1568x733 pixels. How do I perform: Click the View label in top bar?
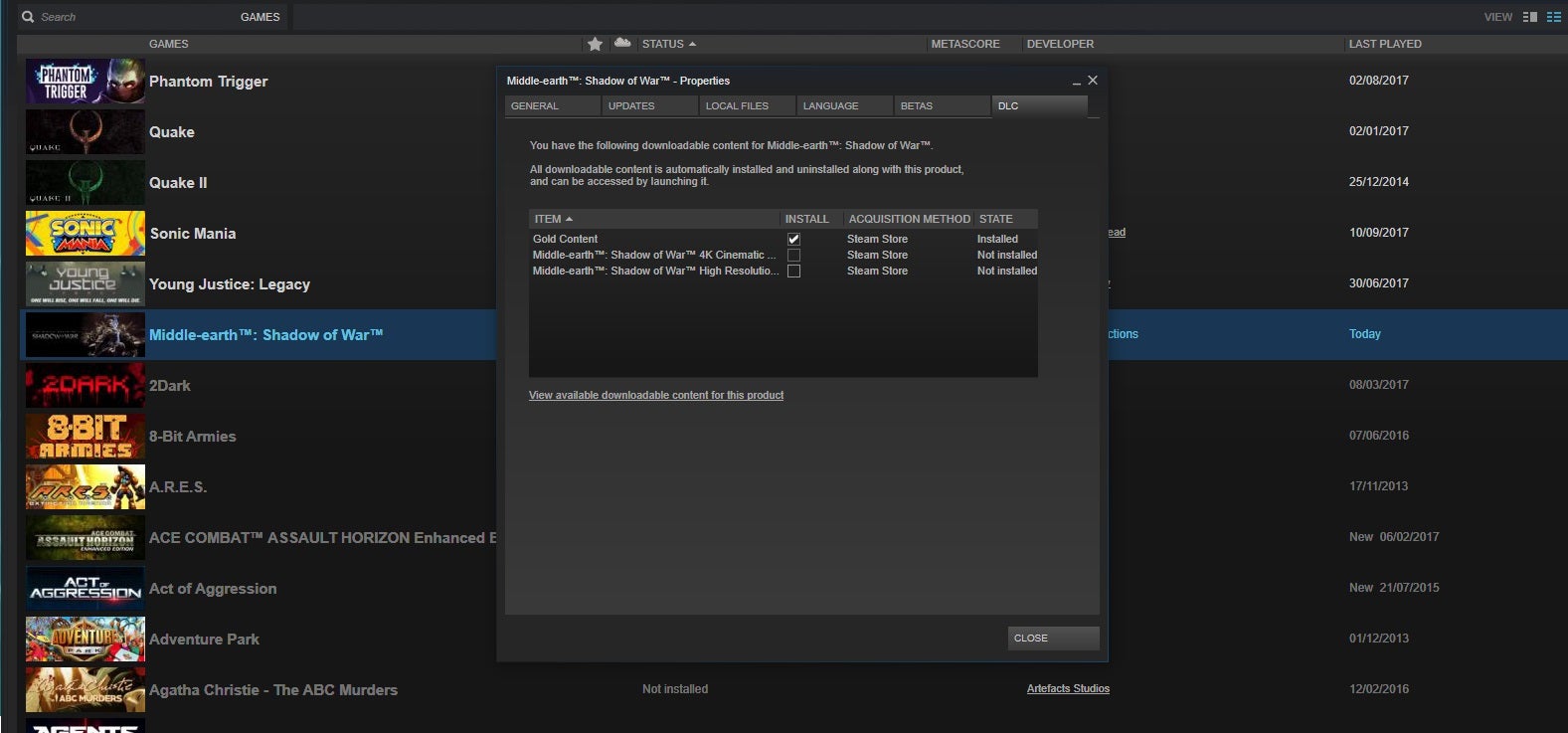(1497, 17)
